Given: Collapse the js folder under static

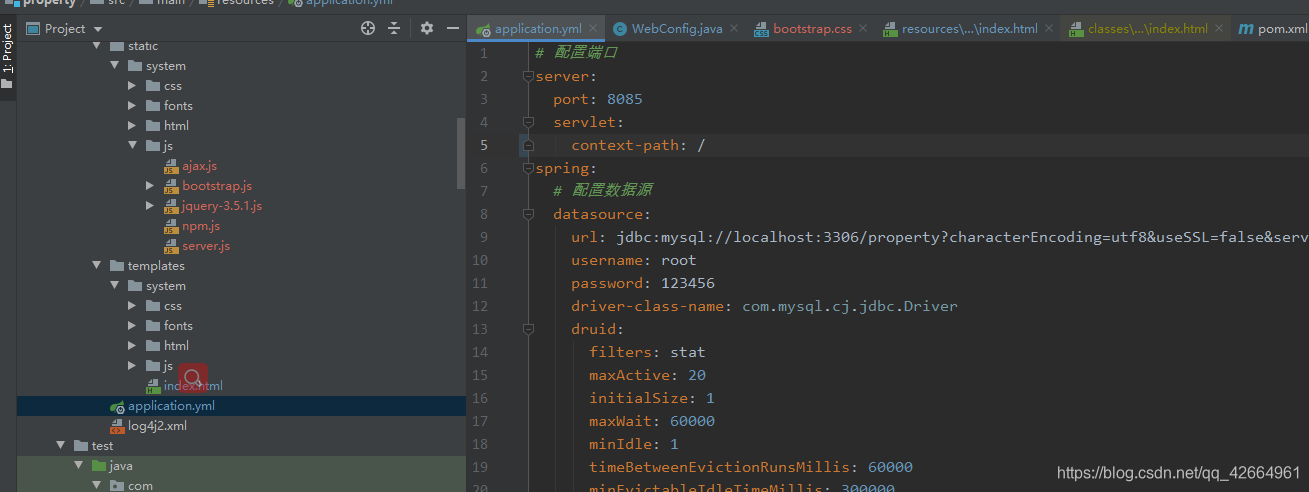Looking at the screenshot, I should pyautogui.click(x=133, y=146).
